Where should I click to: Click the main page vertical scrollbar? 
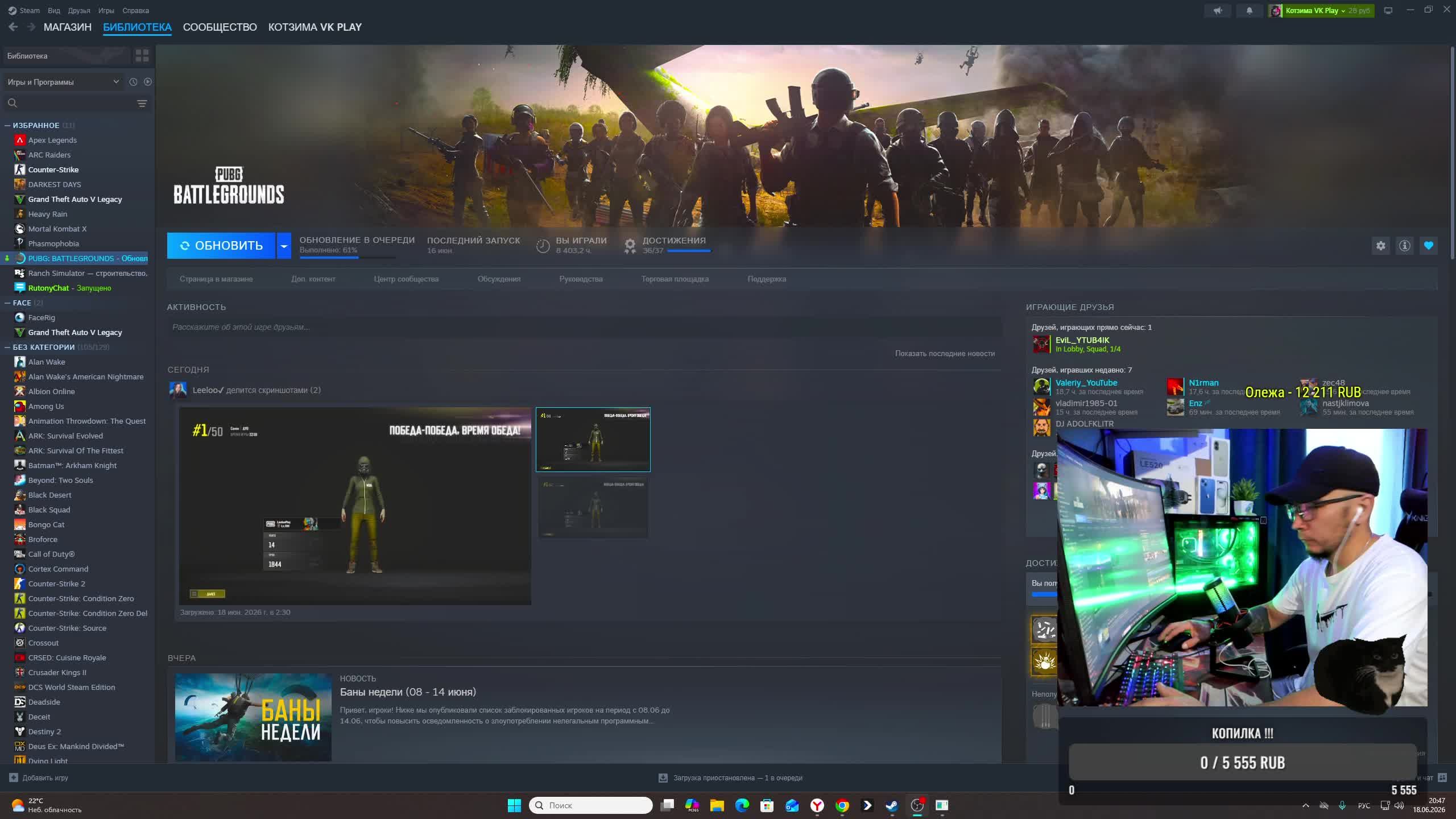tap(1451, 154)
